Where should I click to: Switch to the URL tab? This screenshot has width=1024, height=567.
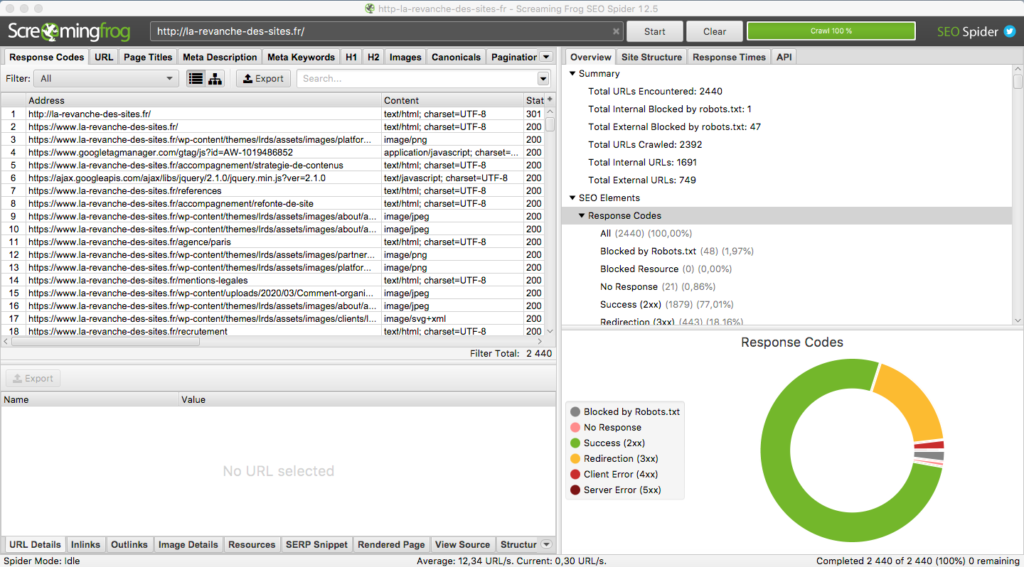click(x=104, y=57)
